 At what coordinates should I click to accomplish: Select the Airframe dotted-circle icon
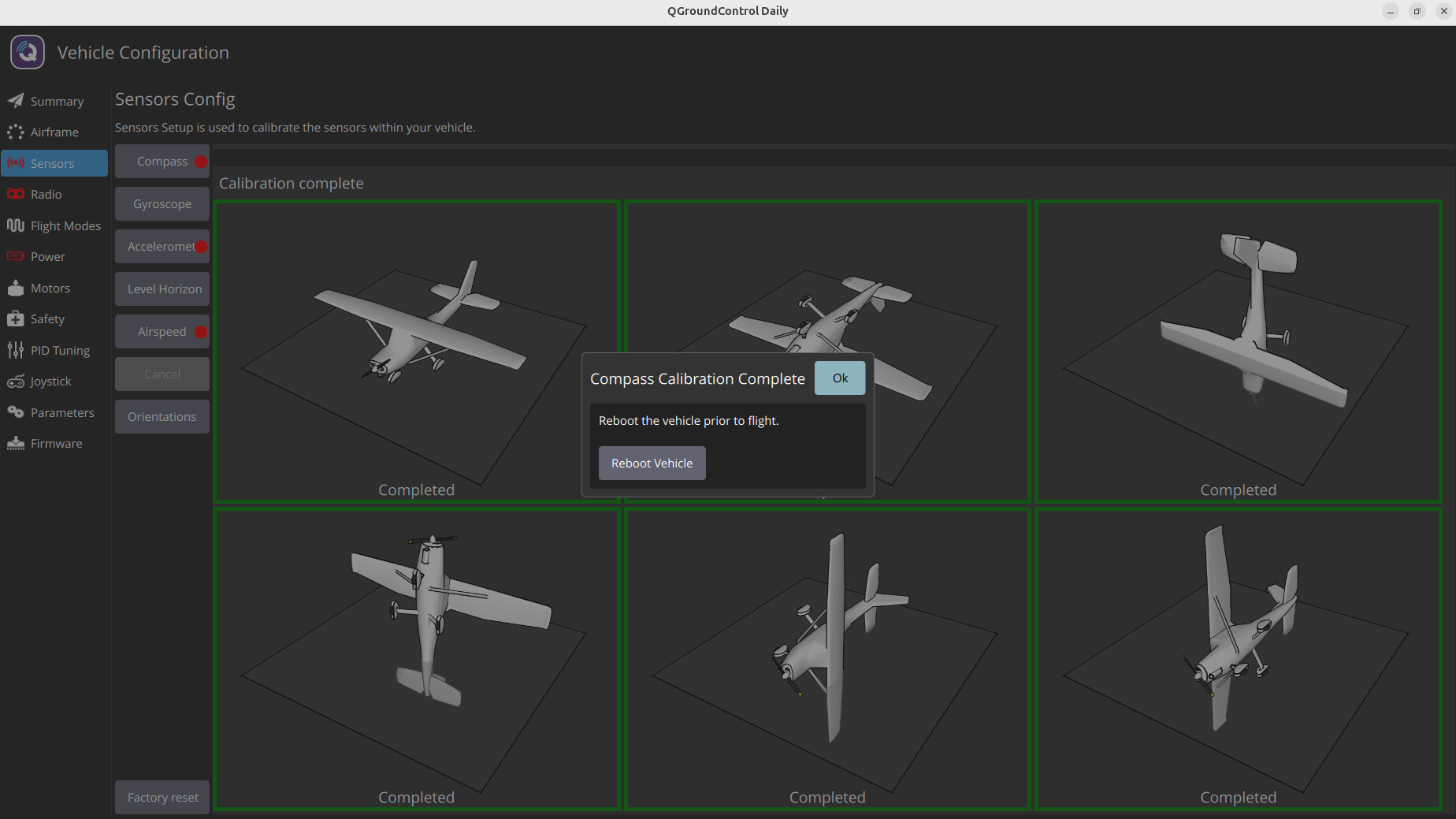(x=16, y=132)
